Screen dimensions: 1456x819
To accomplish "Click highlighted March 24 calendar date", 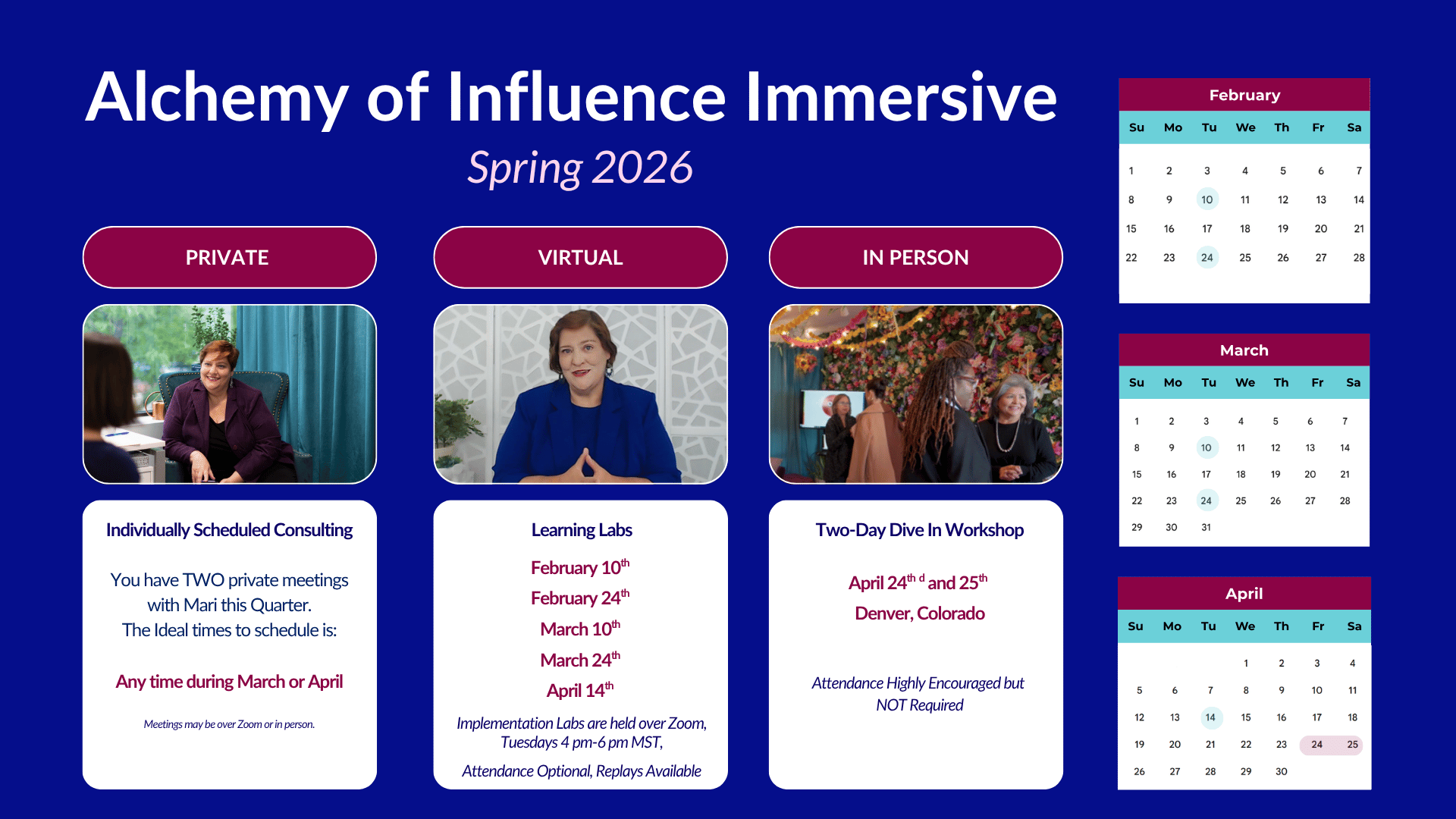I will 1206,500.
